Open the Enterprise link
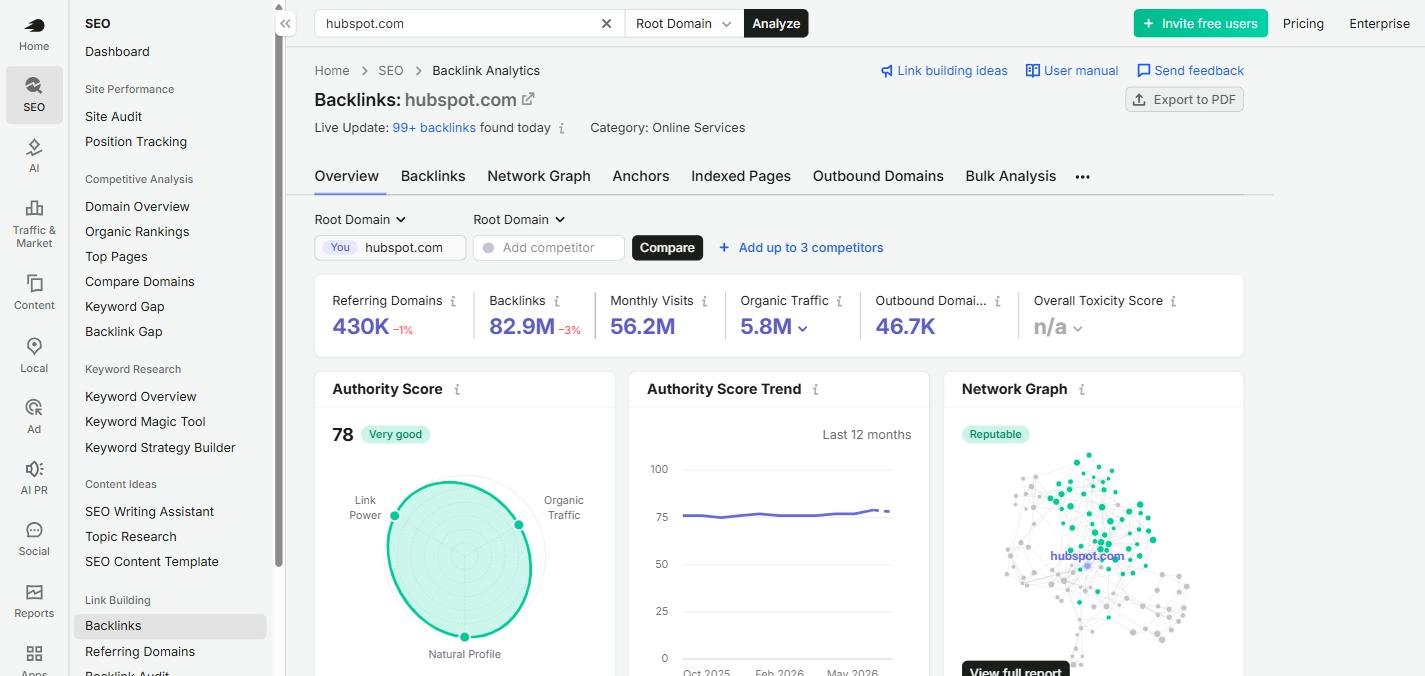 pos(1379,23)
